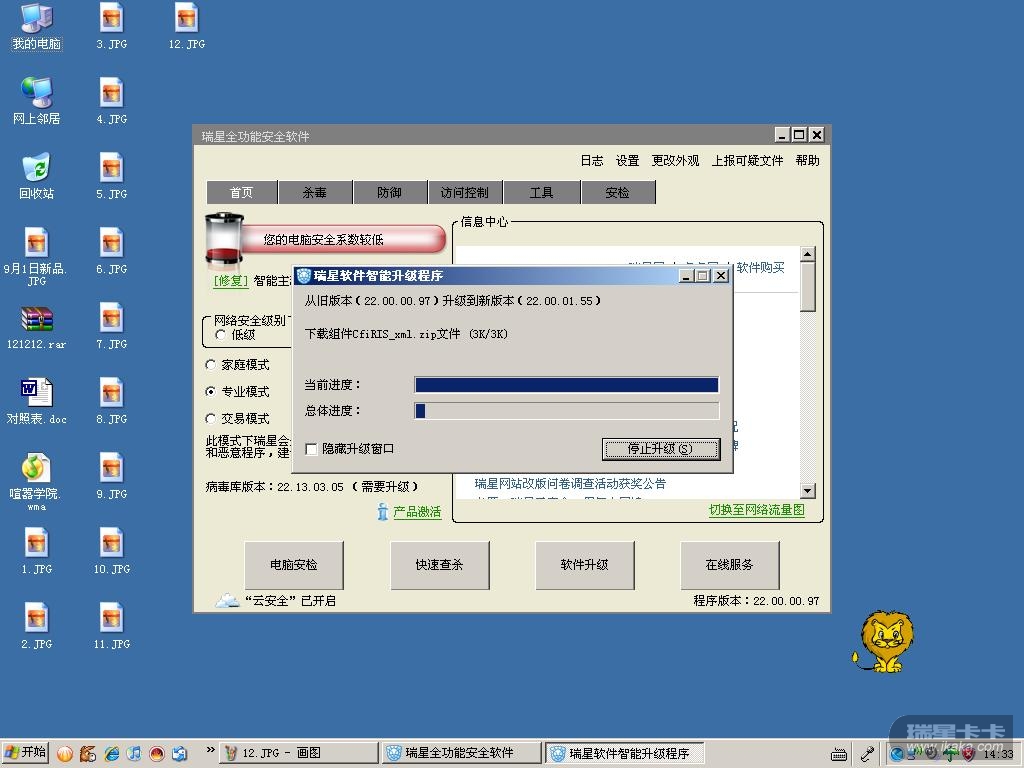Click the [修复] link
The width and height of the screenshot is (1024, 768).
pyautogui.click(x=231, y=281)
